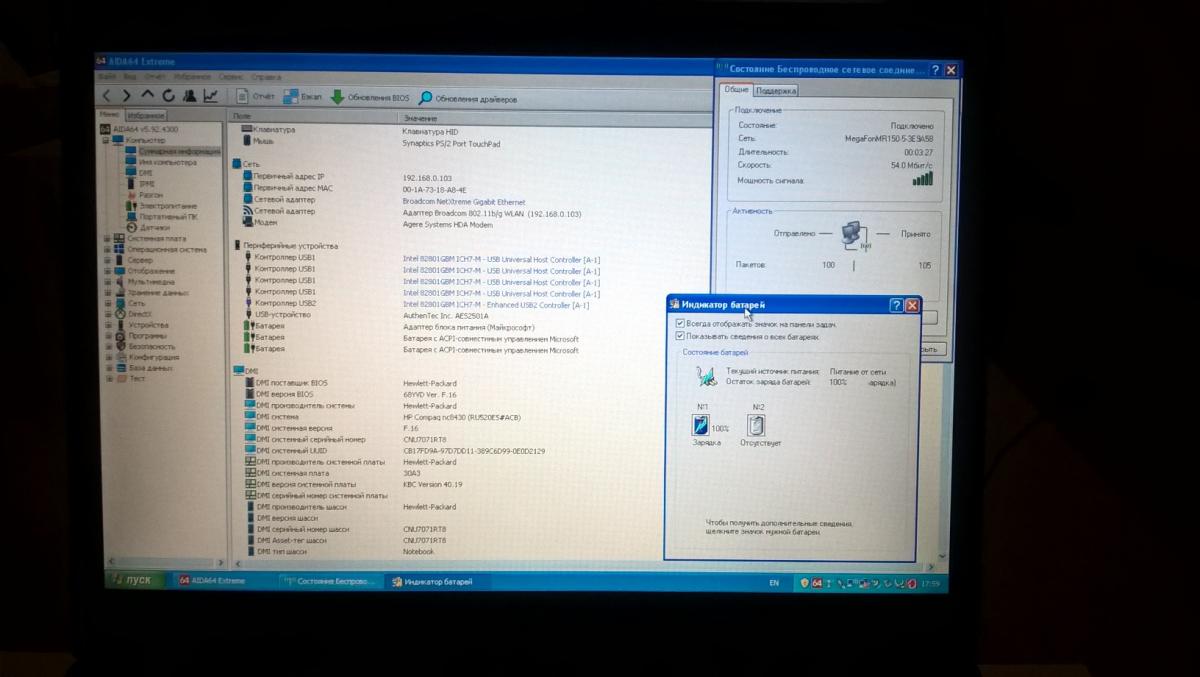Click help button in Индикатор батарей
Image resolution: width=1200 pixels, height=677 pixels.
tap(896, 305)
